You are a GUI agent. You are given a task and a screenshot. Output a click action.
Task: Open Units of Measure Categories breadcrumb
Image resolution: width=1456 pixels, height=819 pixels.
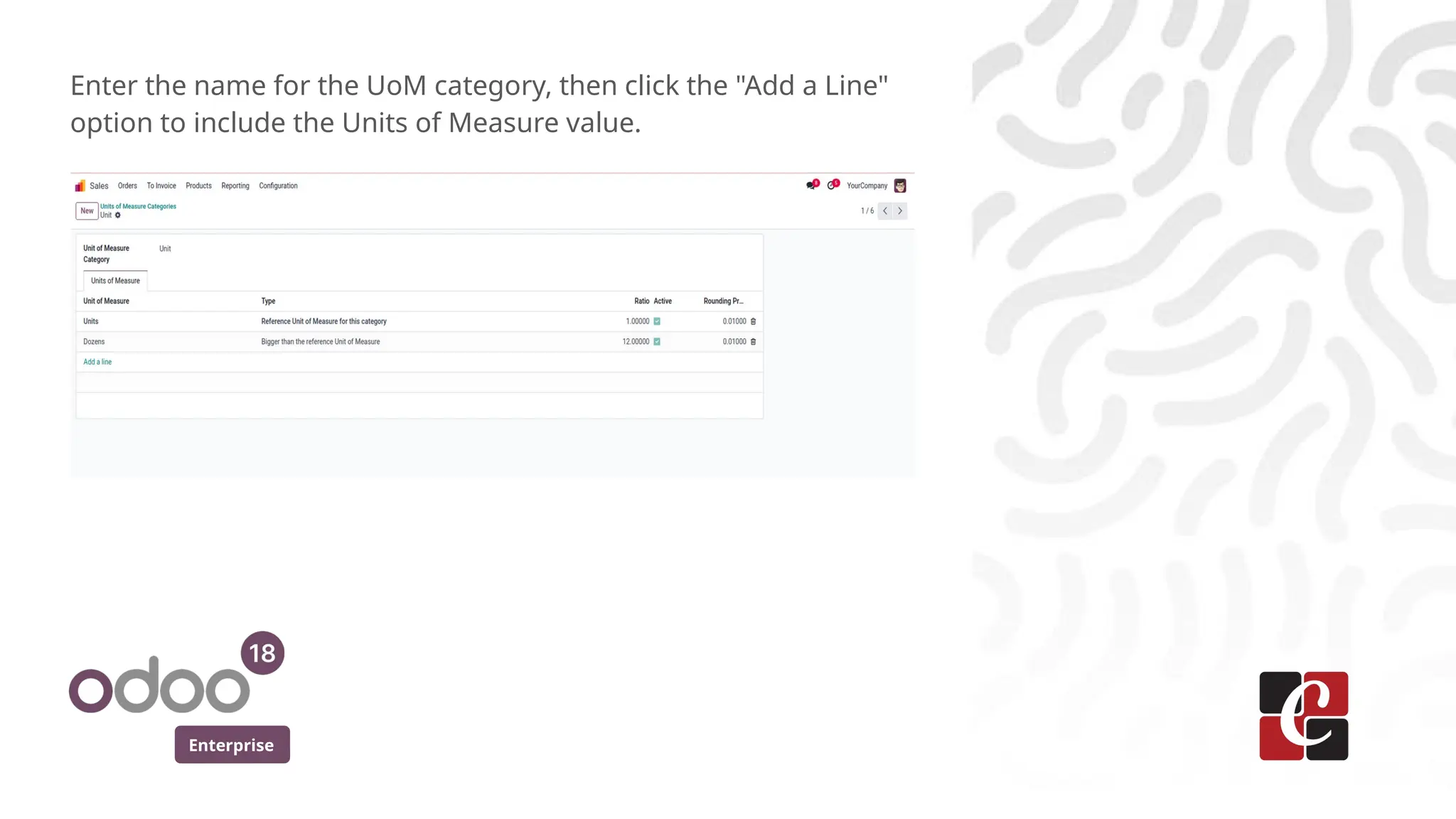coord(138,206)
